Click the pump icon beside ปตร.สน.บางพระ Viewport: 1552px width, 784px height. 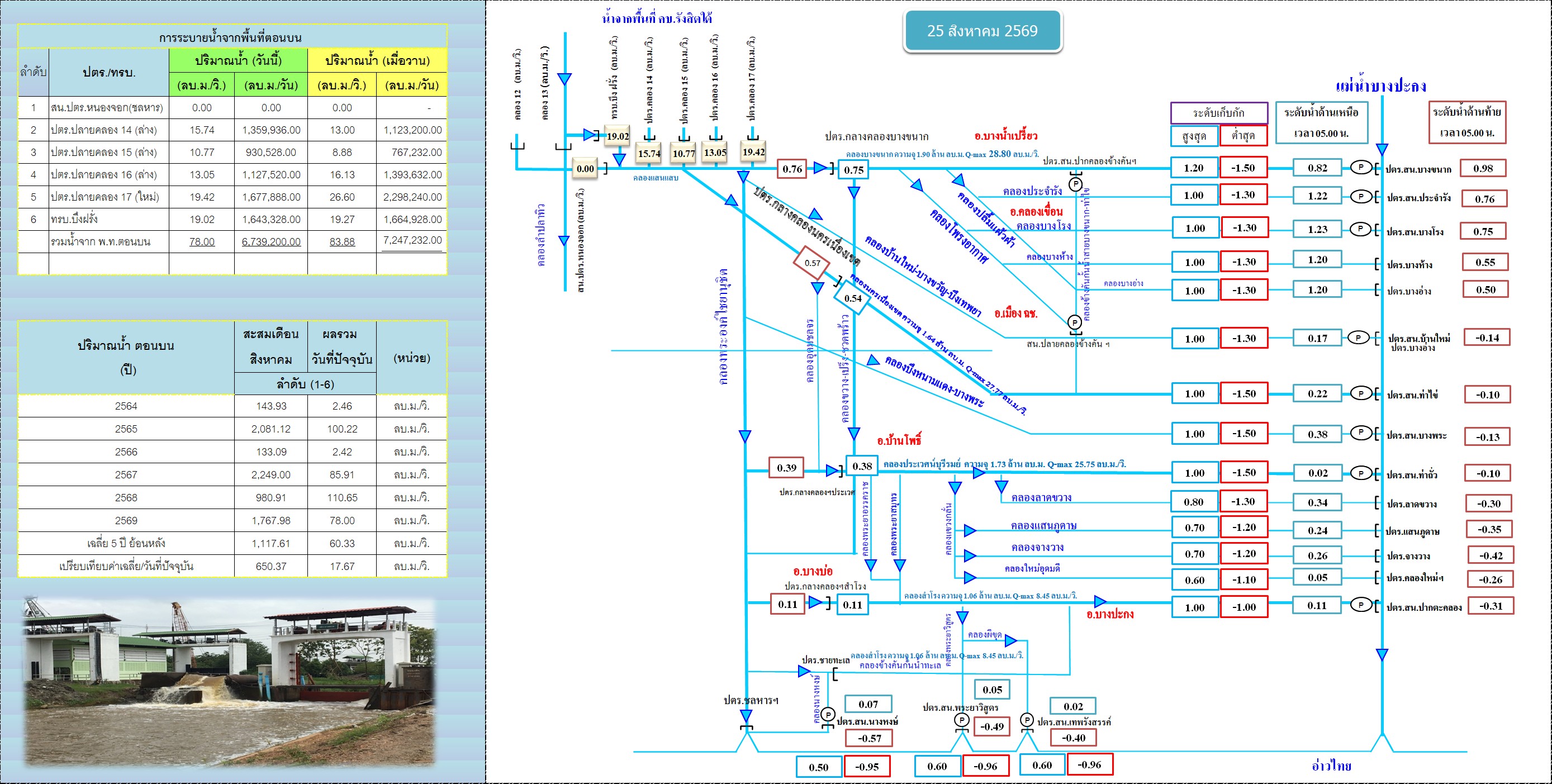click(1360, 432)
